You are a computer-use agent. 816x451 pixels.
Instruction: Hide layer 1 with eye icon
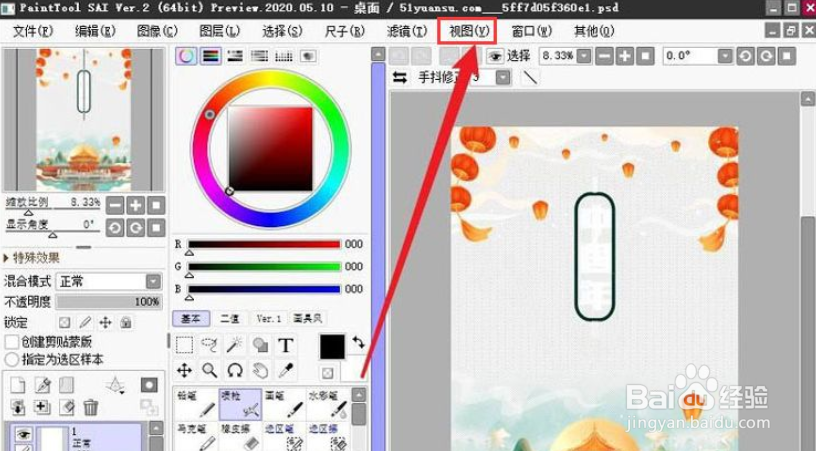pyautogui.click(x=23, y=433)
